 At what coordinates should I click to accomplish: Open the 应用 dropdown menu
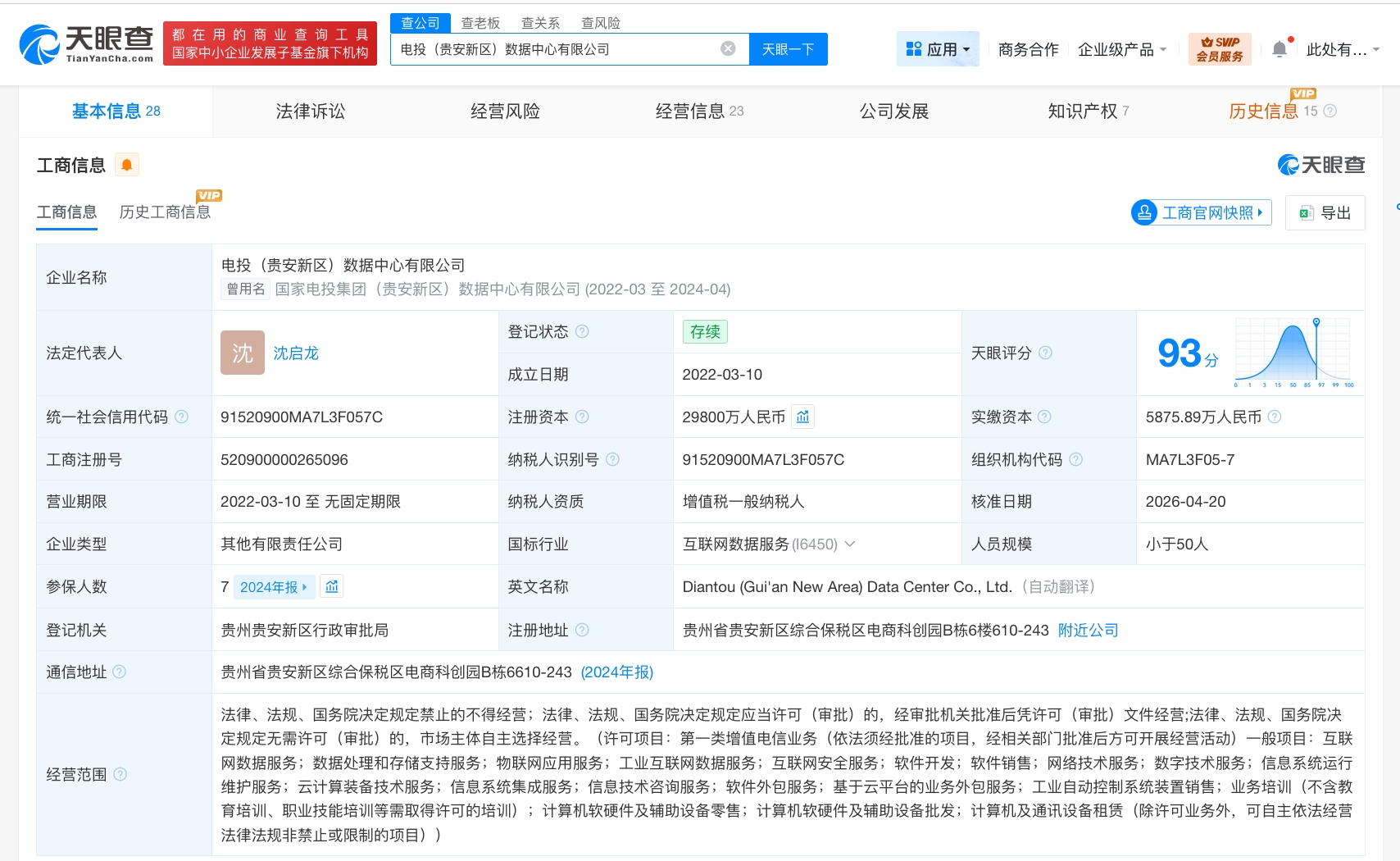pyautogui.click(x=938, y=50)
